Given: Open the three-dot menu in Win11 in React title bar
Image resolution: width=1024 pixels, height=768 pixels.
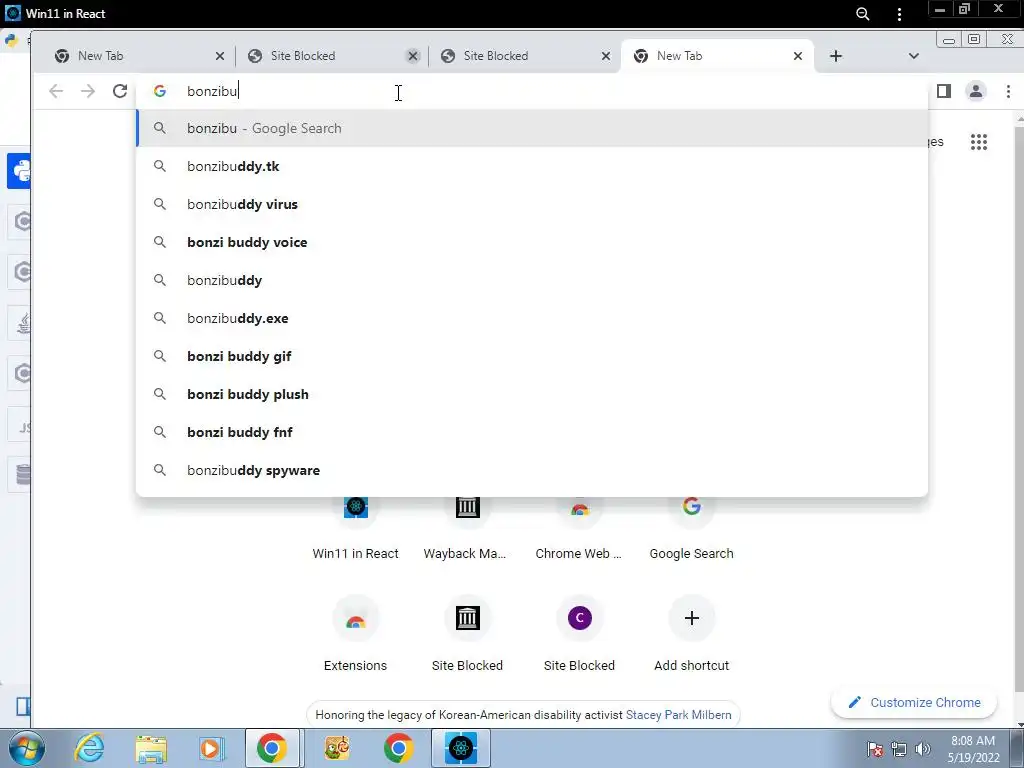Looking at the screenshot, I should coord(899,14).
